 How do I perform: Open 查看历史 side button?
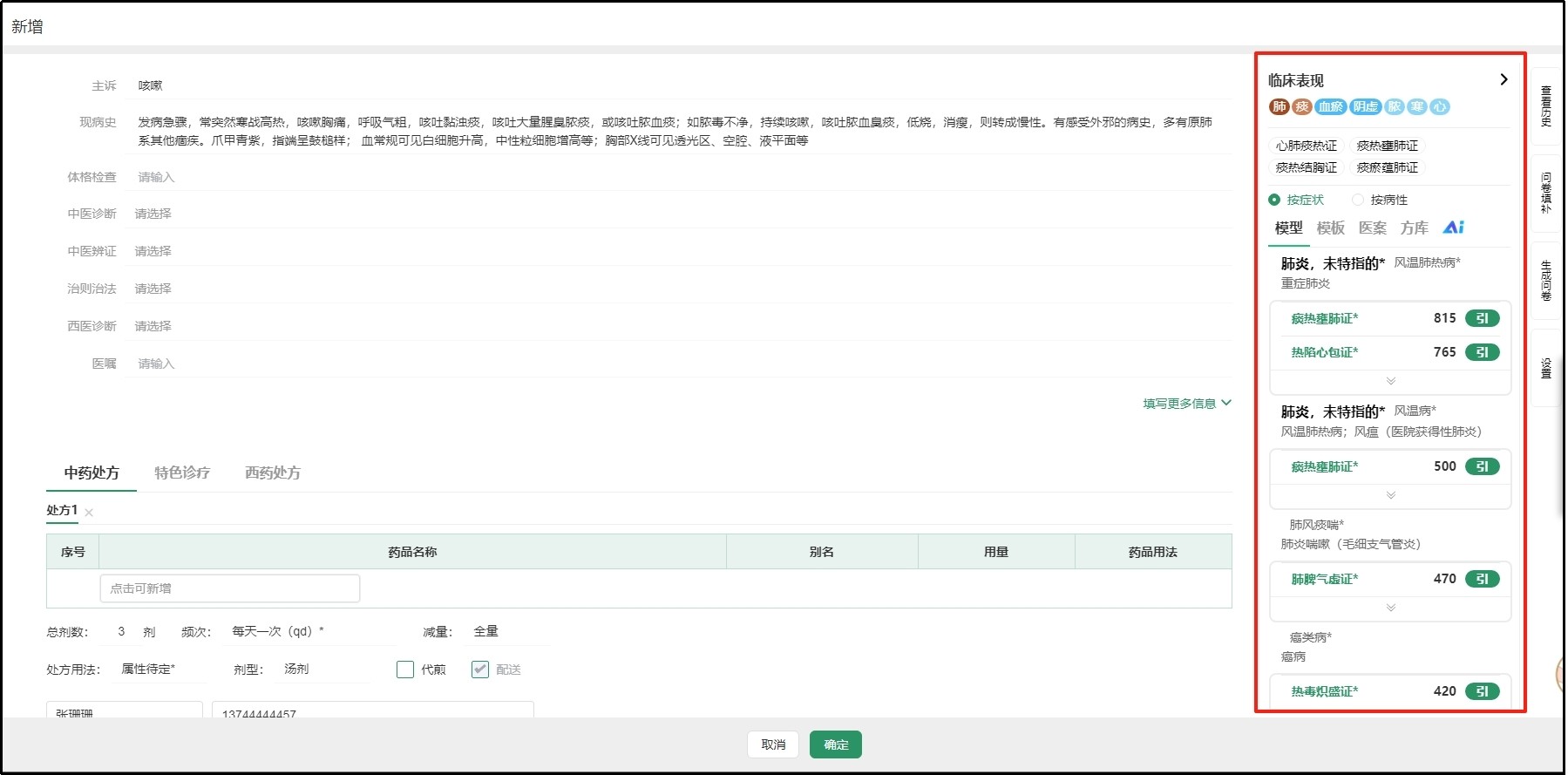(1545, 106)
